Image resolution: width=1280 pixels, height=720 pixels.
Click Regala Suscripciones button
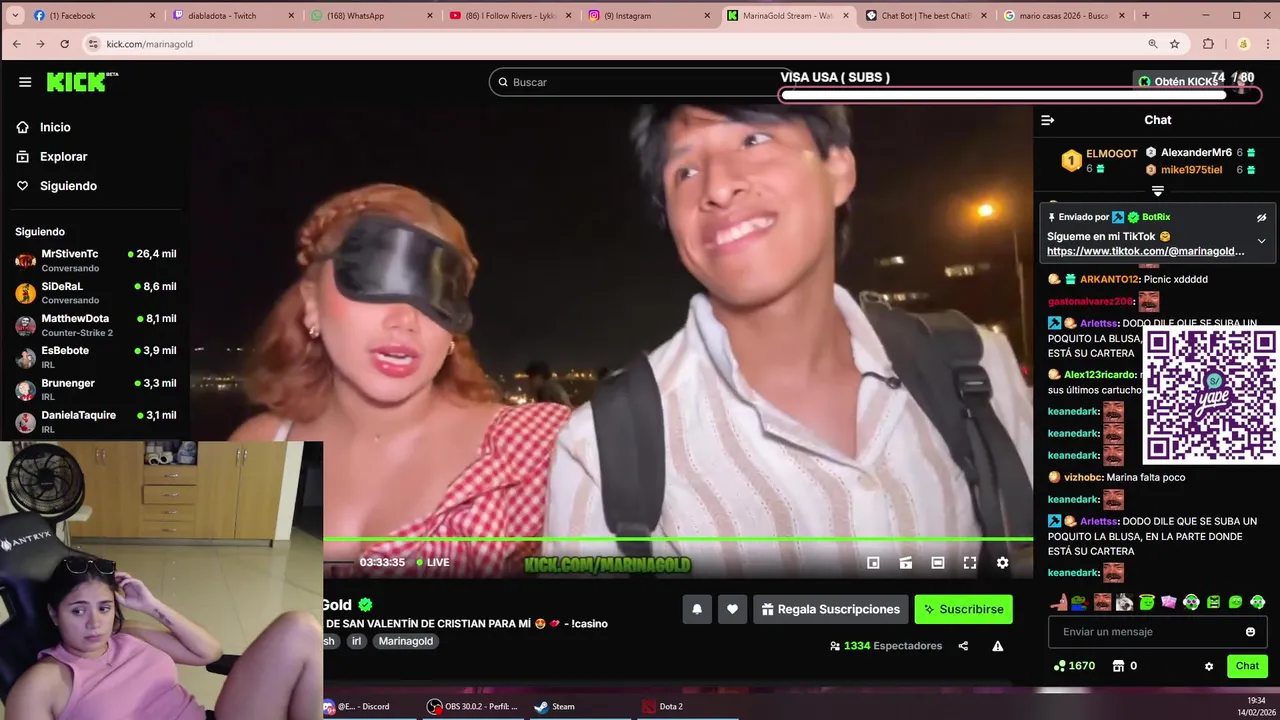click(831, 609)
